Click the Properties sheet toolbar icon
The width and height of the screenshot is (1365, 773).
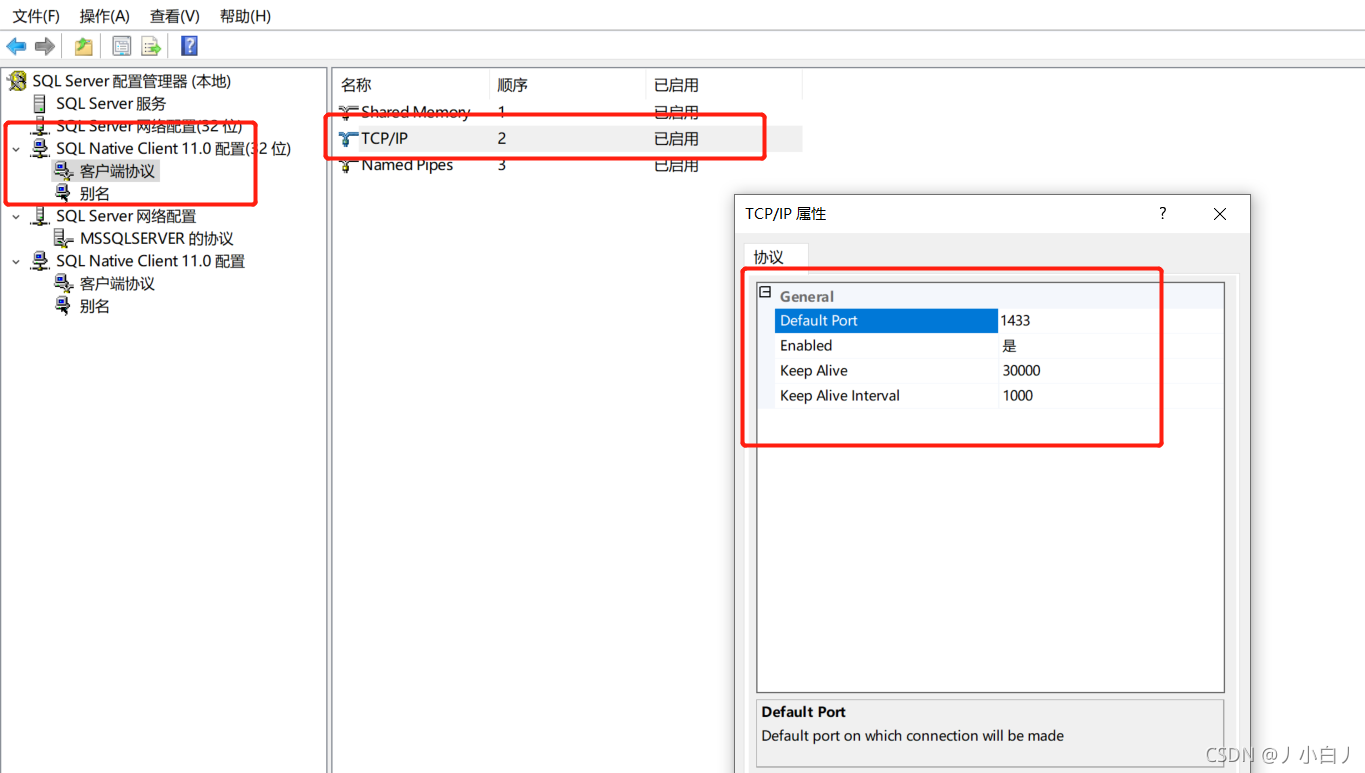click(x=122, y=46)
